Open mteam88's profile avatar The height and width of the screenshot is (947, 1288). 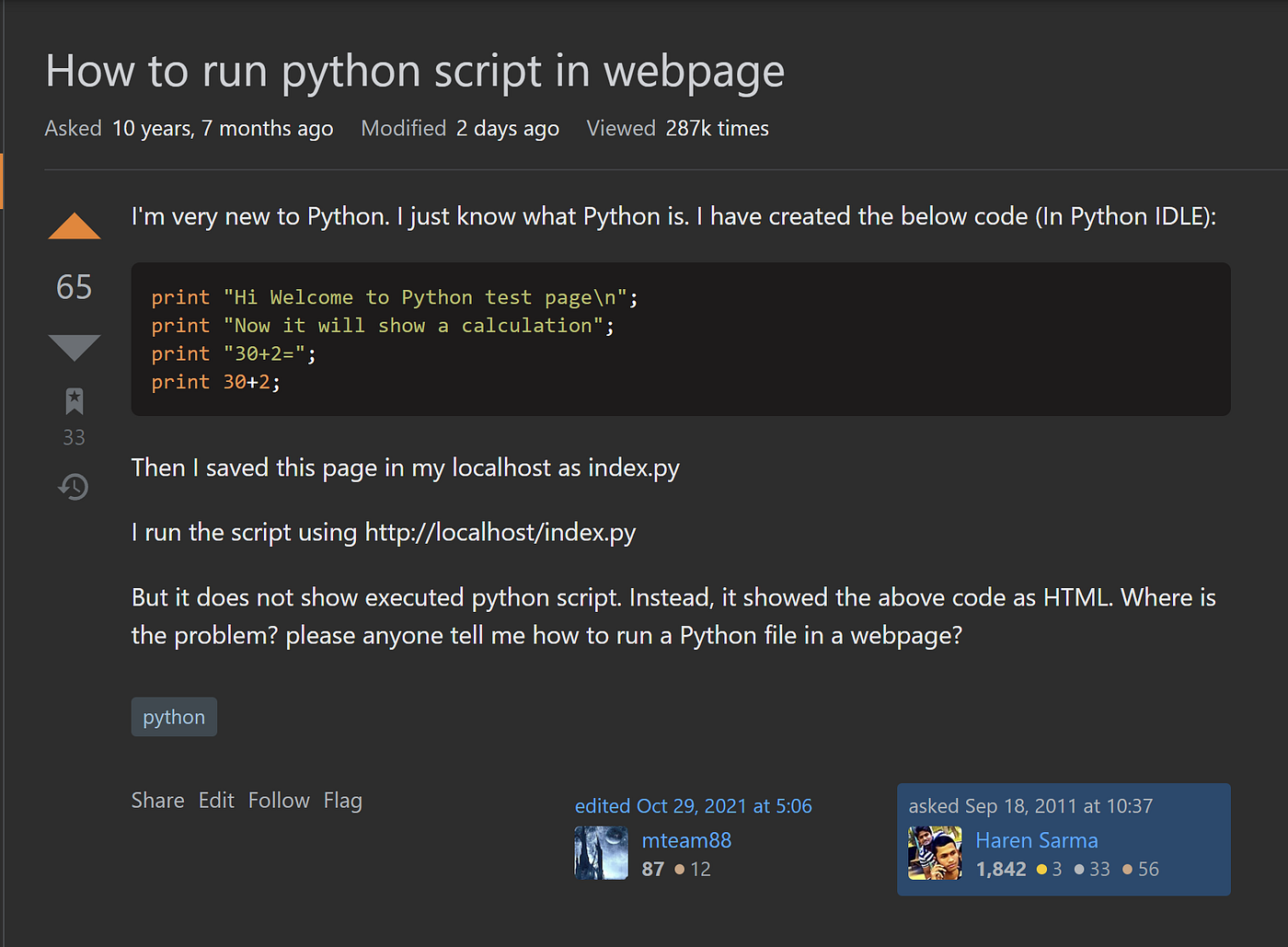coord(601,853)
